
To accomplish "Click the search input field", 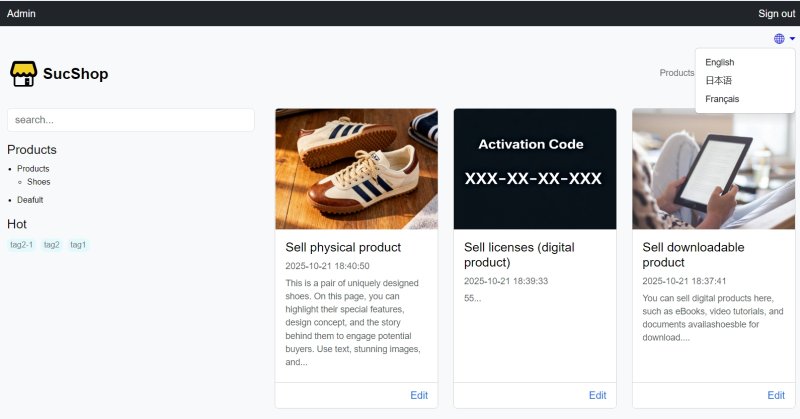I will tap(130, 120).
